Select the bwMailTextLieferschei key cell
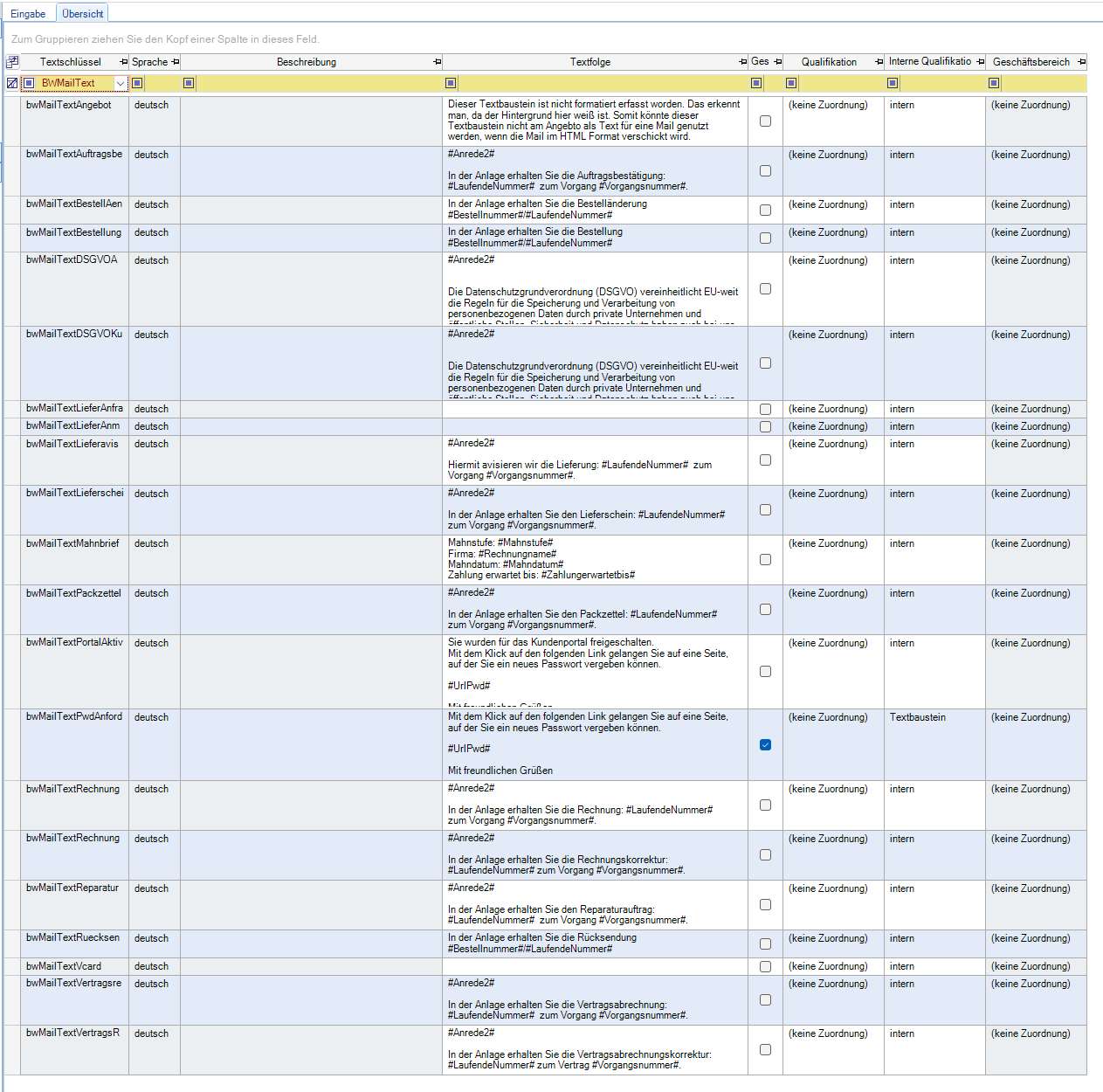Image resolution: width=1103 pixels, height=1092 pixels. pos(74,510)
